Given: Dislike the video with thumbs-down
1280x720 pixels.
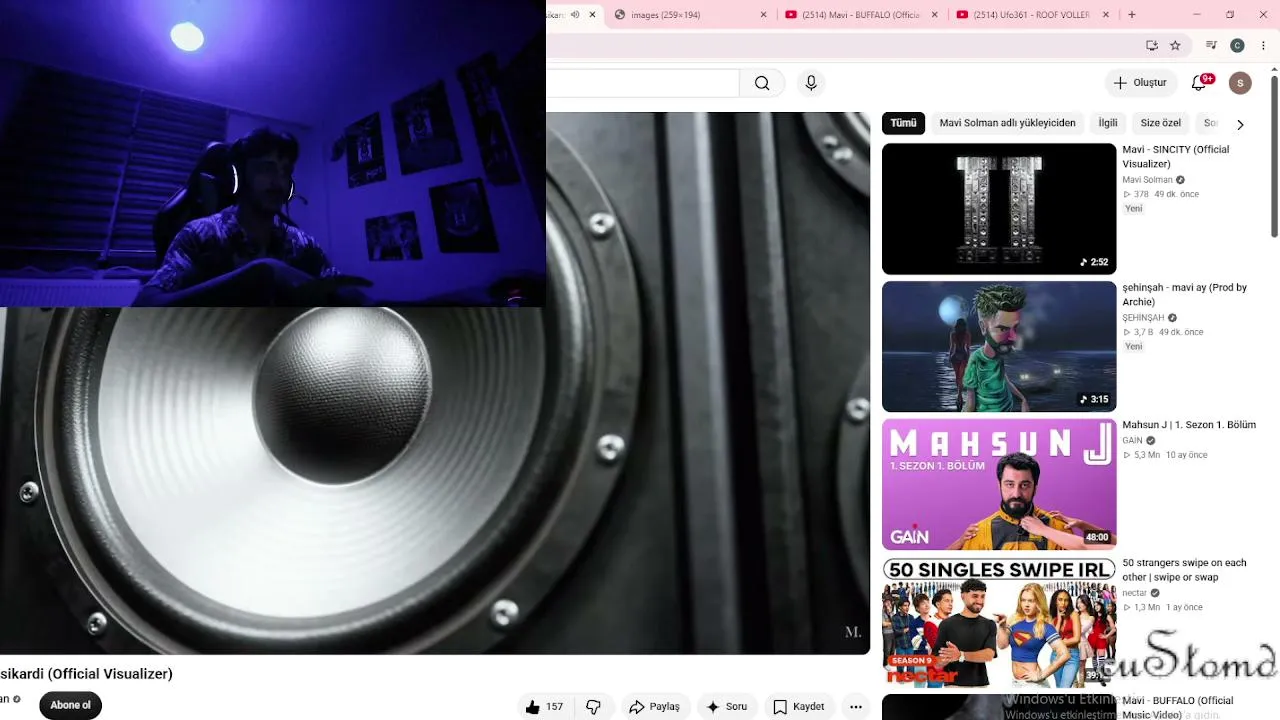Looking at the screenshot, I should click(x=594, y=707).
